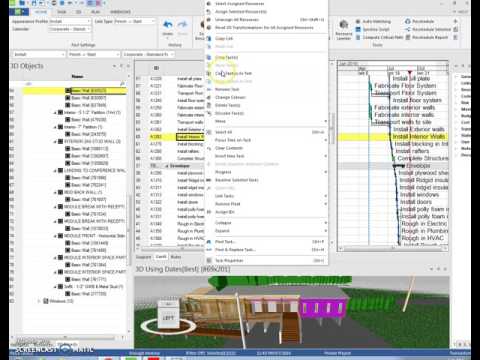
Task: Click the LEFT face of the view cube
Action: (168, 317)
